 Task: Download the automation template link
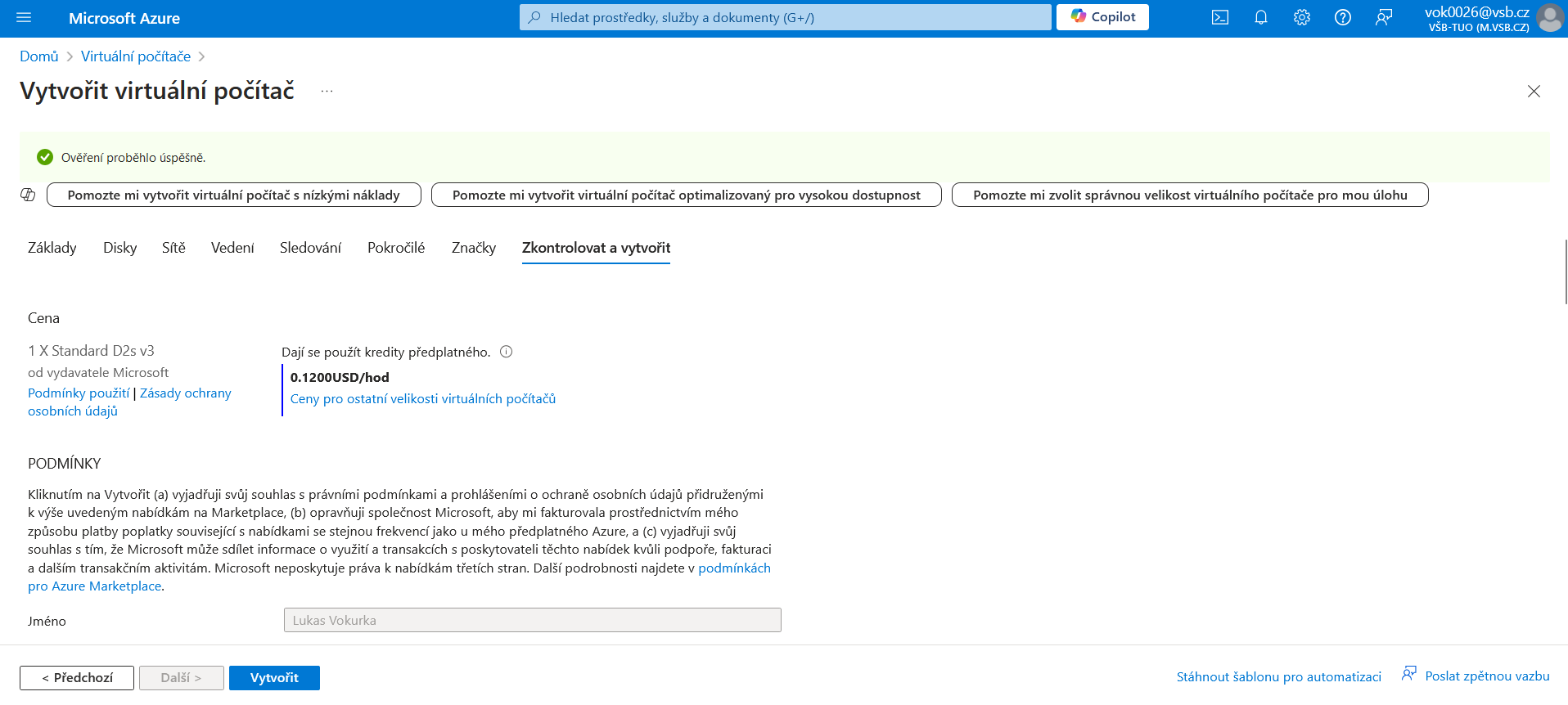click(x=1279, y=677)
